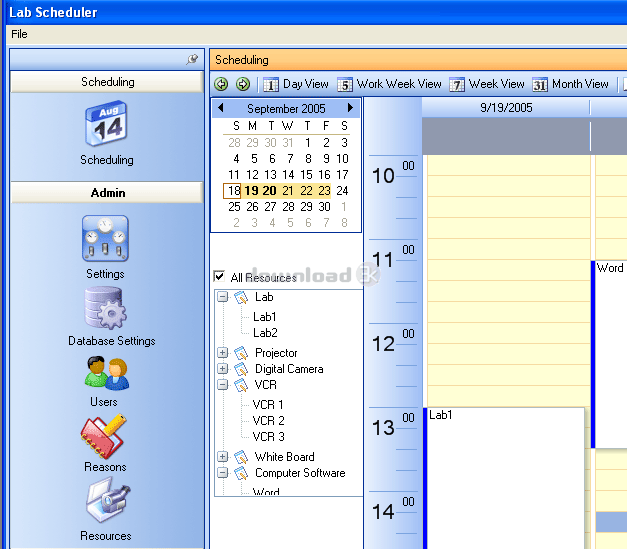Toggle the All Resources checkbox
The height and width of the screenshot is (549, 627).
(219, 276)
